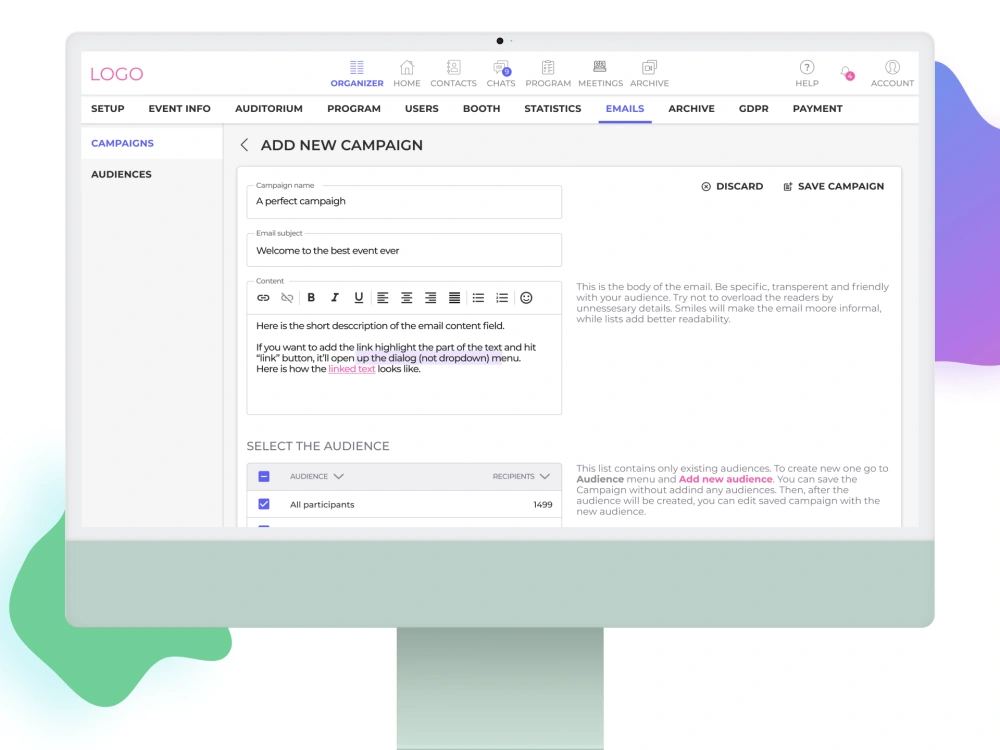Follow the 'linked text' hyperlink
This screenshot has width=1000, height=750.
[351, 369]
